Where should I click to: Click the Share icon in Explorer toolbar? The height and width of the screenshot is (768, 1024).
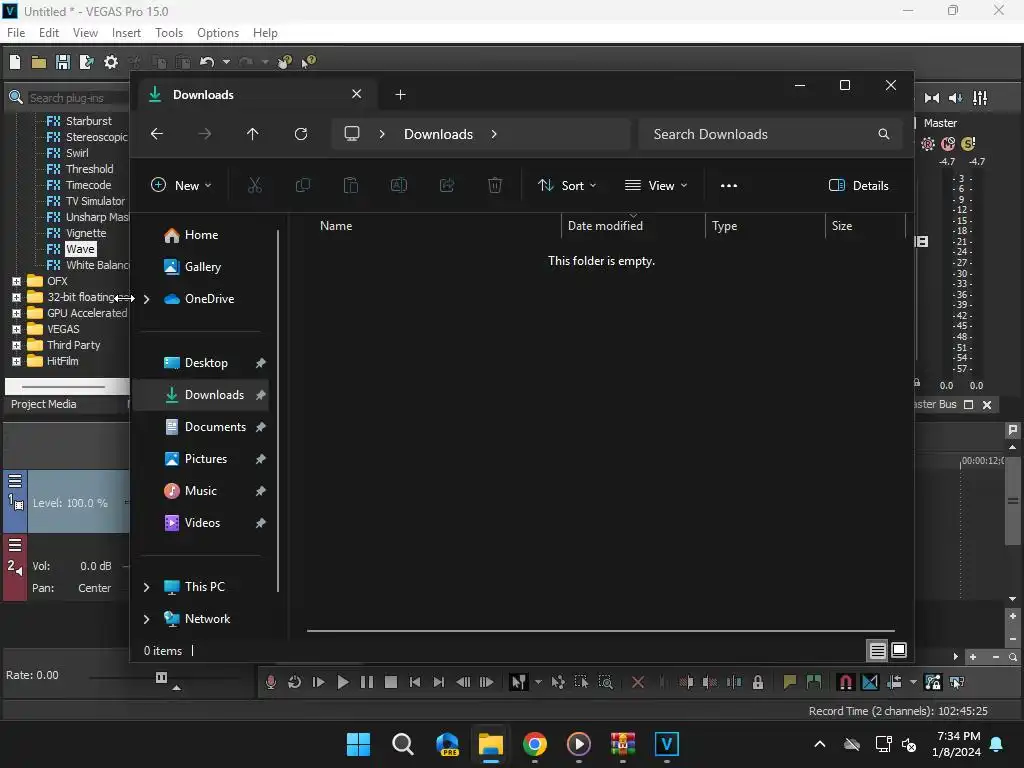[x=447, y=185]
